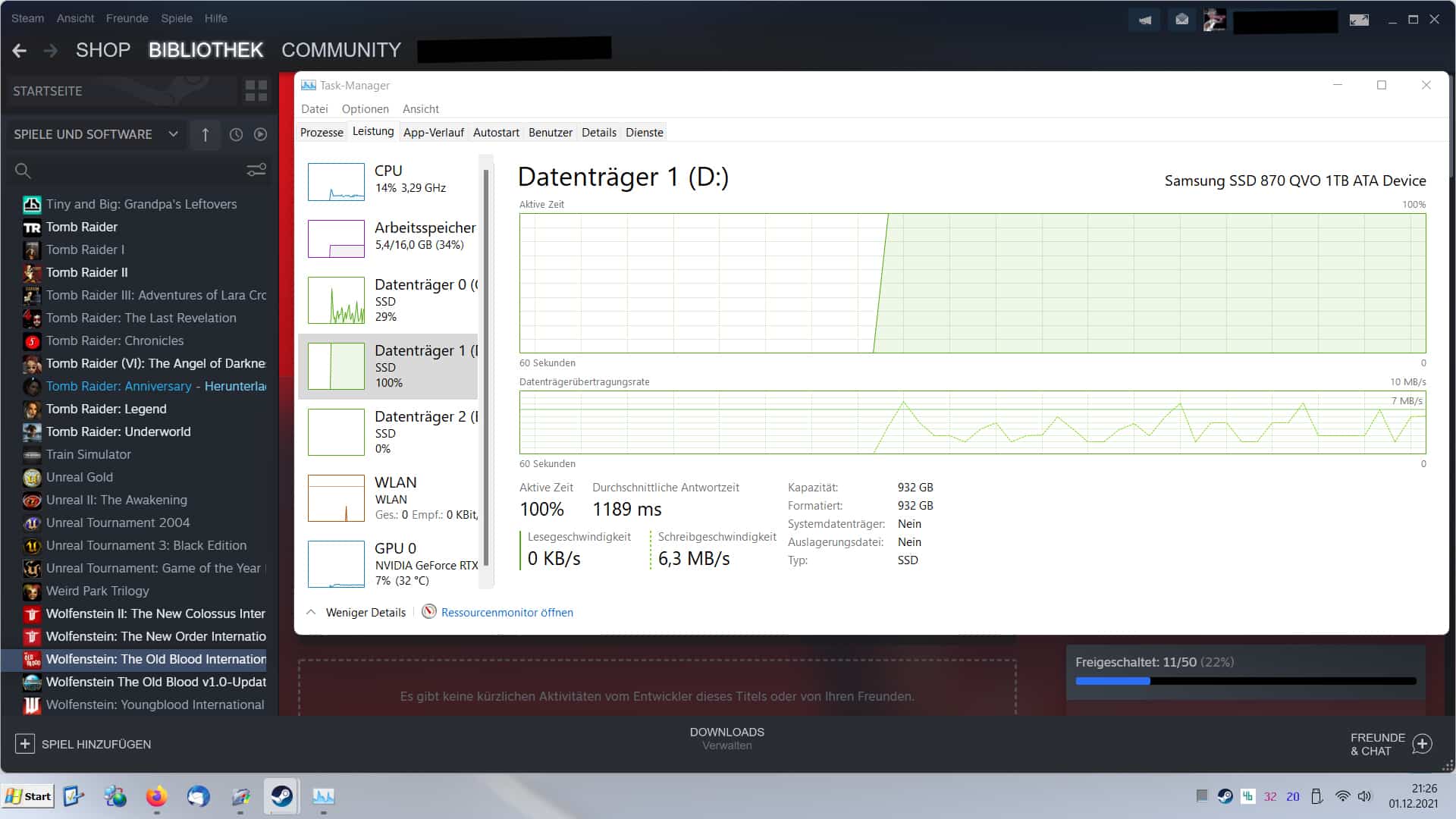The height and width of the screenshot is (819, 1456).
Task: Open the Details tab
Action: pos(598,132)
